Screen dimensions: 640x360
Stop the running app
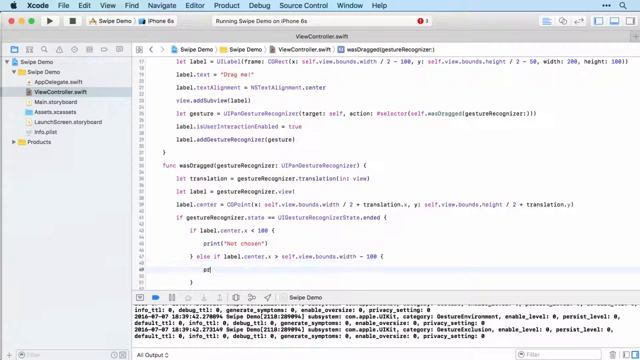tap(73, 21)
